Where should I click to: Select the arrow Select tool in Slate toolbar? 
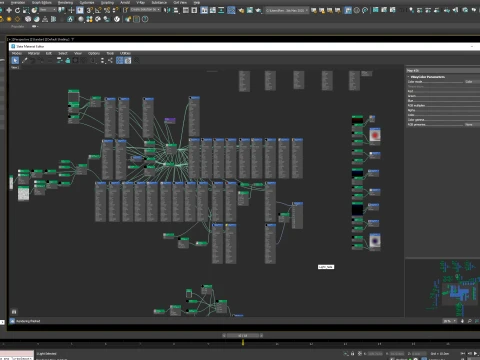pyautogui.click(x=15, y=60)
